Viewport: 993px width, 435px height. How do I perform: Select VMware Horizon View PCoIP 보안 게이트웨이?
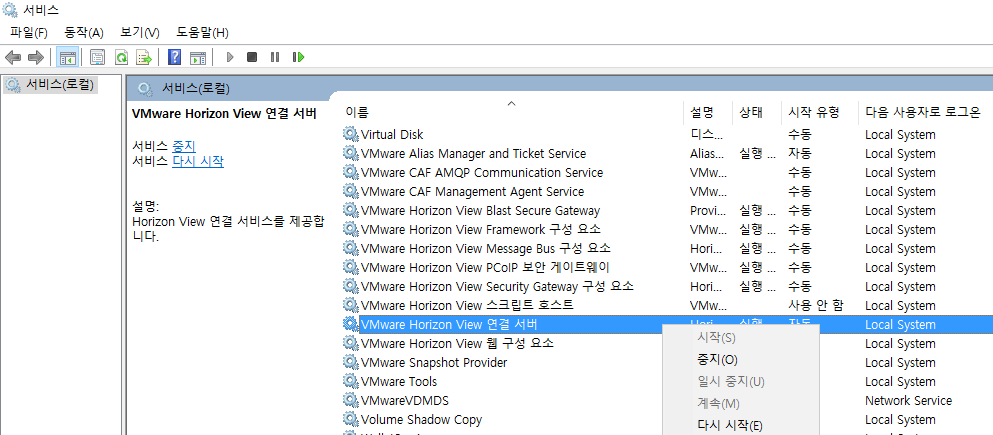click(485, 267)
